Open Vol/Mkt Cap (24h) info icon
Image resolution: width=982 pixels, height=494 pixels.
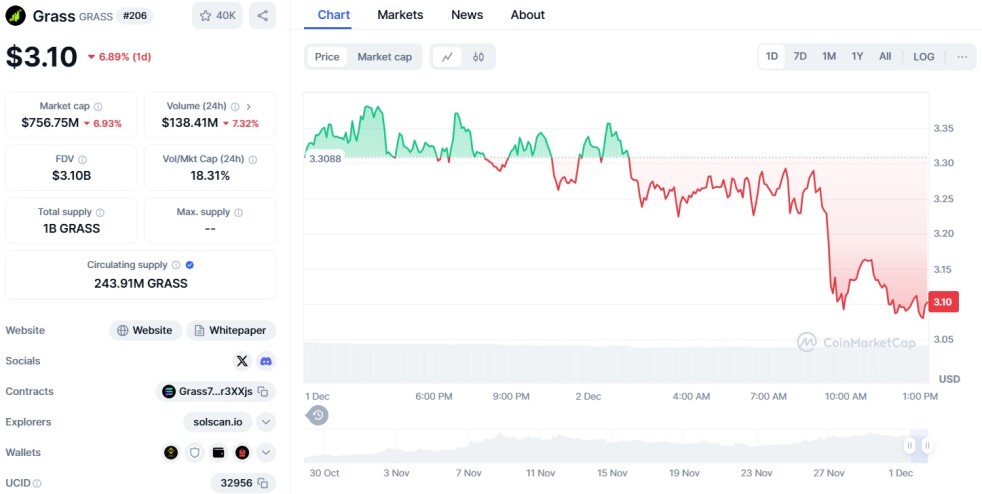252,160
